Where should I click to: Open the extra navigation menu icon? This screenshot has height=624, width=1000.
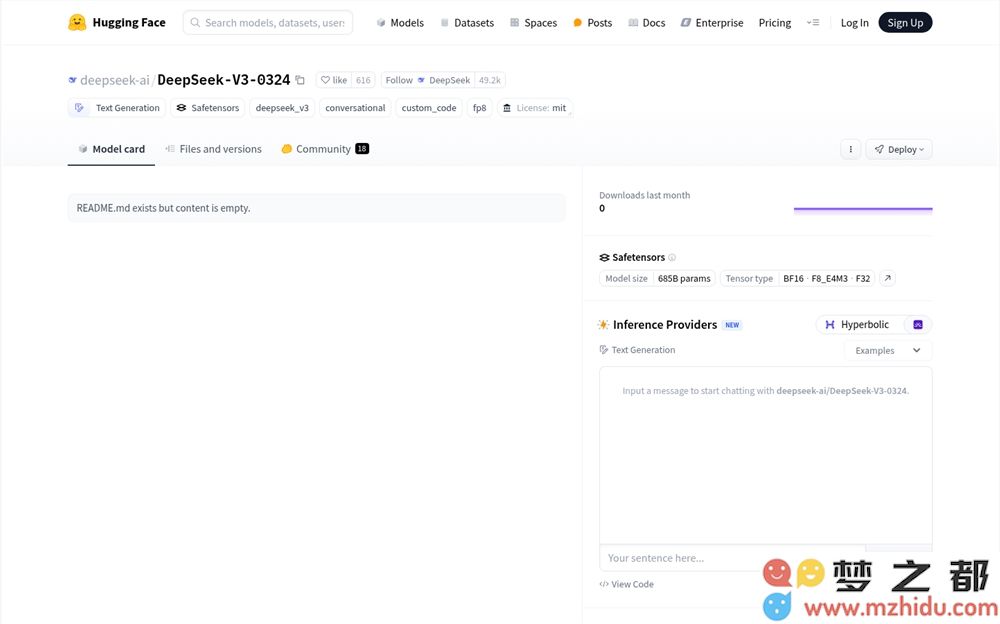click(812, 22)
